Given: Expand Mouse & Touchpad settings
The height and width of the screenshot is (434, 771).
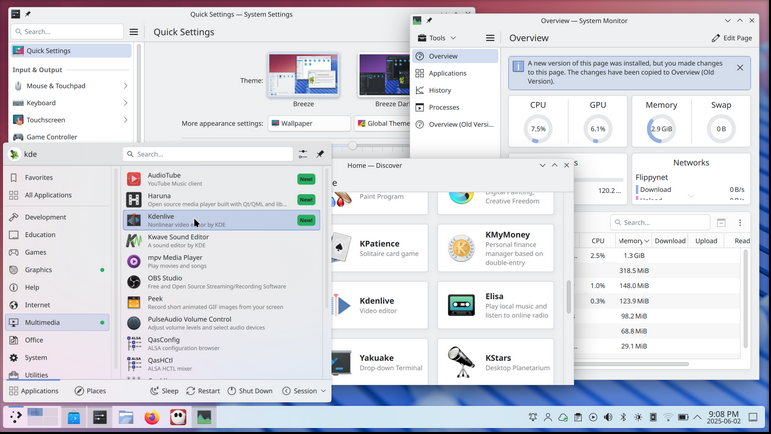Looking at the screenshot, I should [70, 86].
